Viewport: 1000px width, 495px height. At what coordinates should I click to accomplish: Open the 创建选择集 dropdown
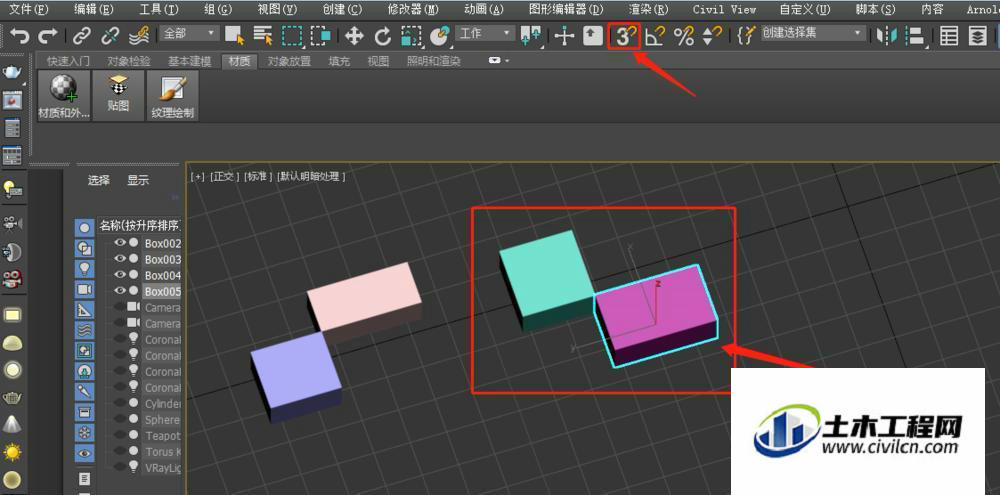tap(814, 33)
